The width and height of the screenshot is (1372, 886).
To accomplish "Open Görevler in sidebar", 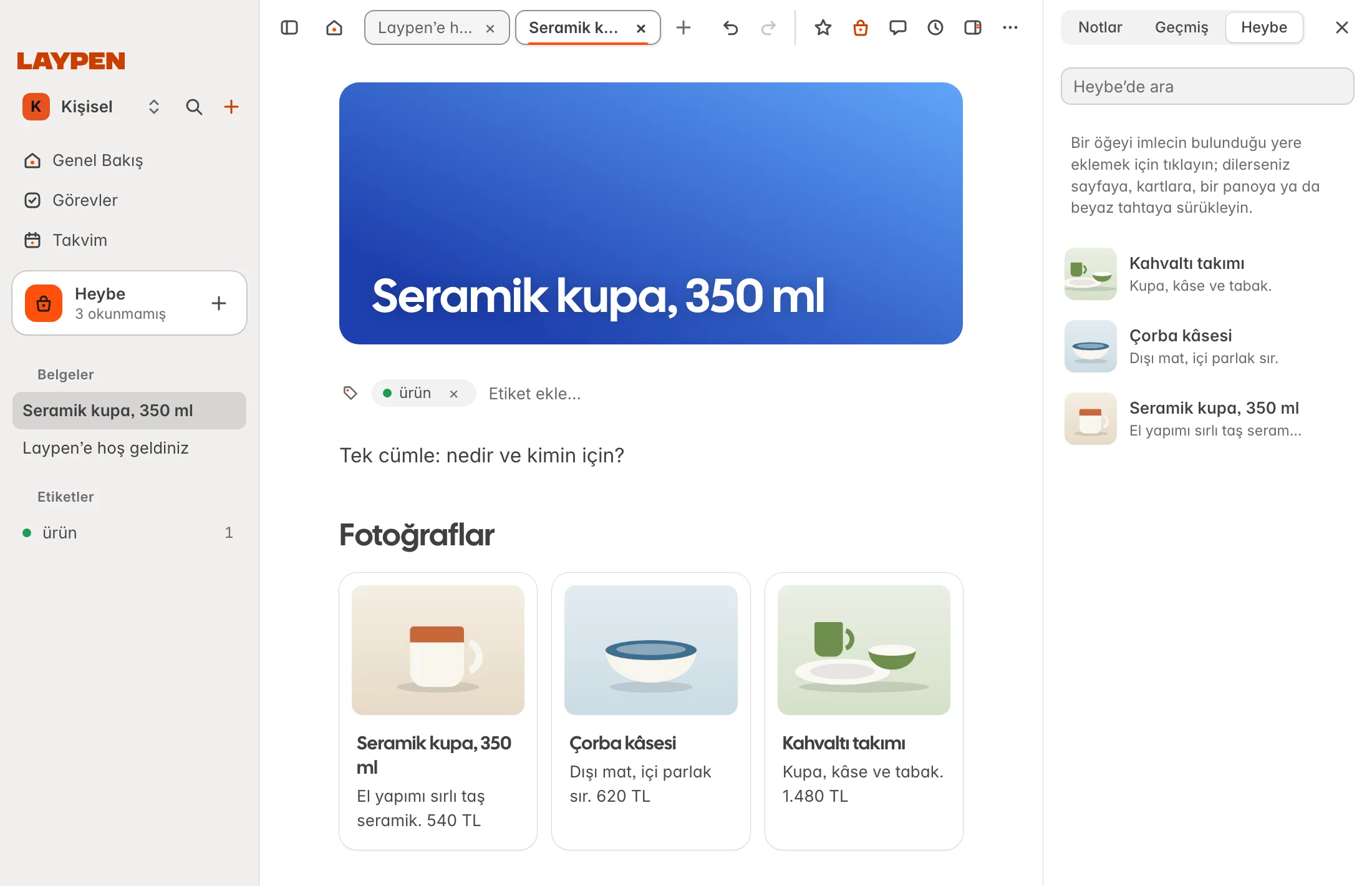I will point(130,200).
